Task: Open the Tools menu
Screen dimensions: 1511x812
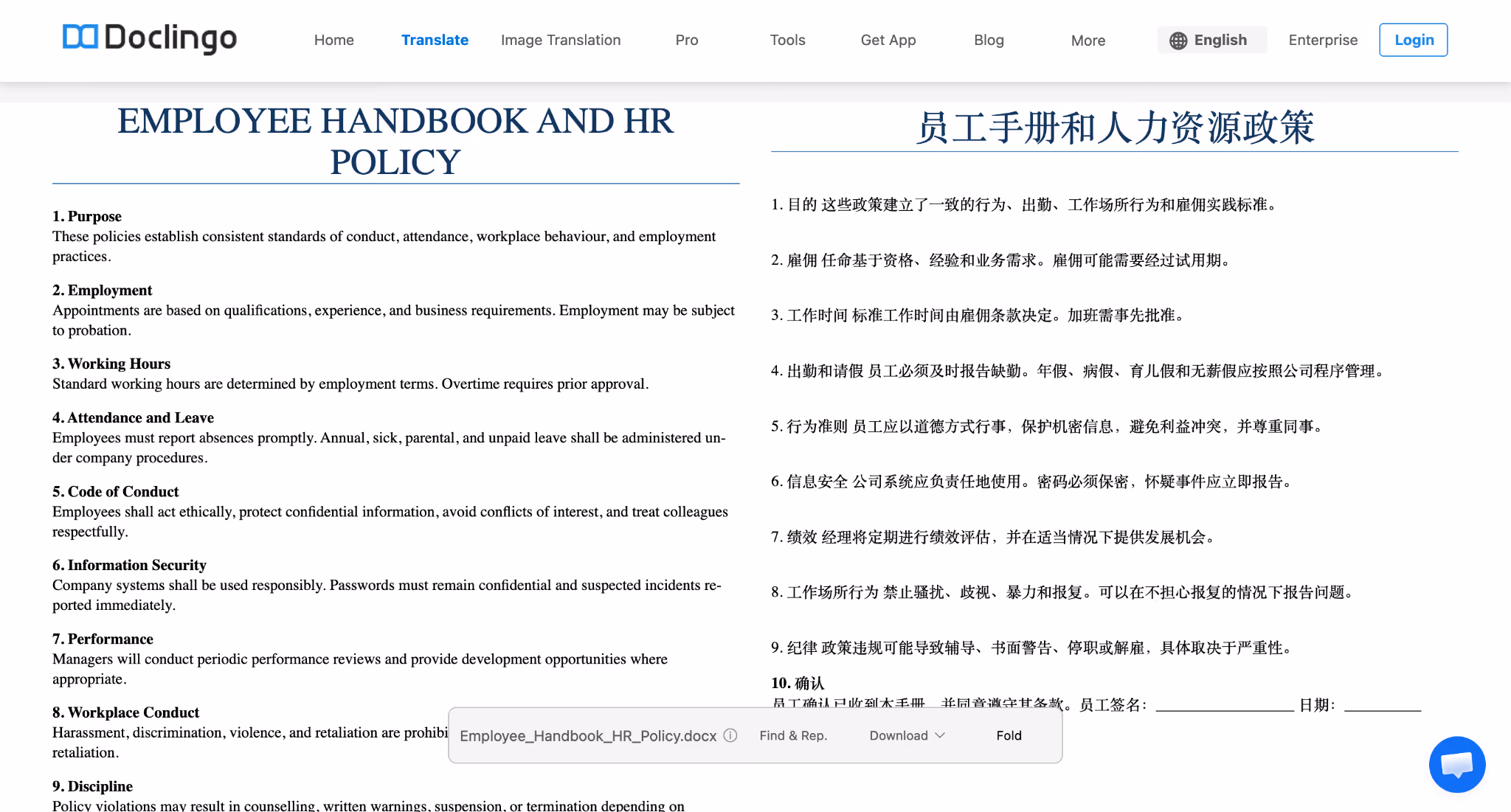Action: click(x=787, y=40)
